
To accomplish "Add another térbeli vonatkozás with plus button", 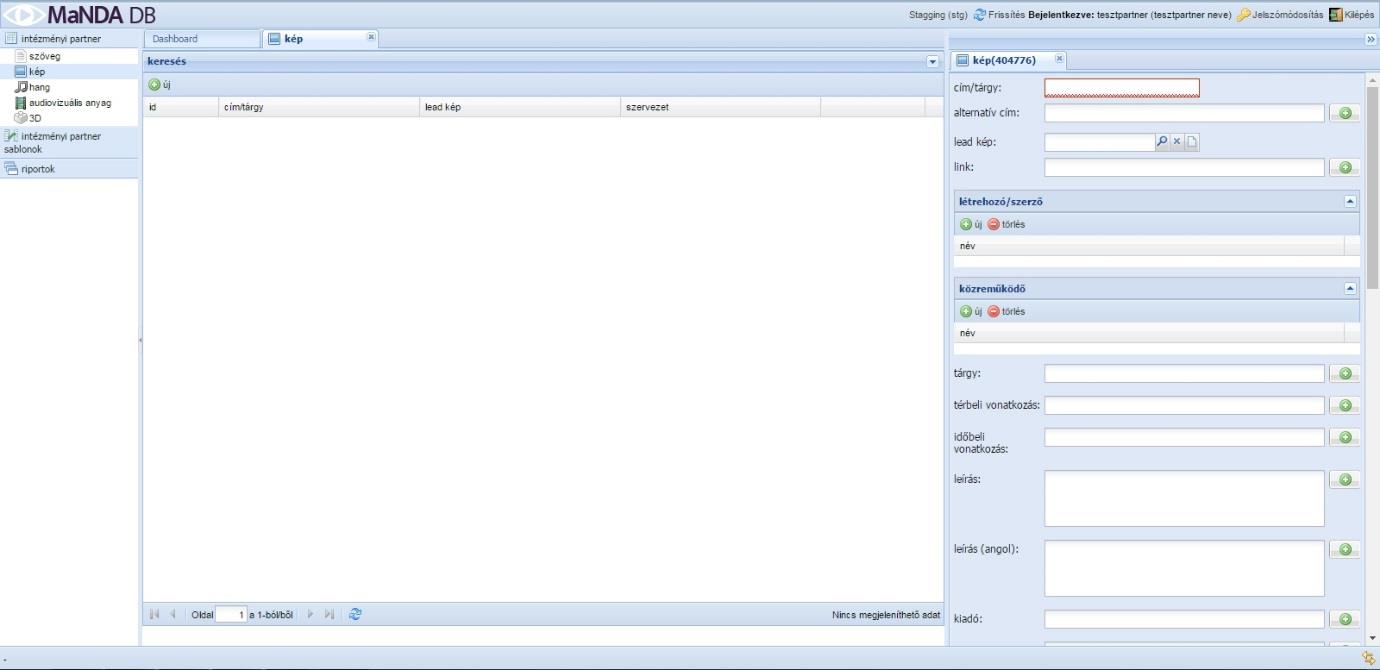I will 1344,406.
